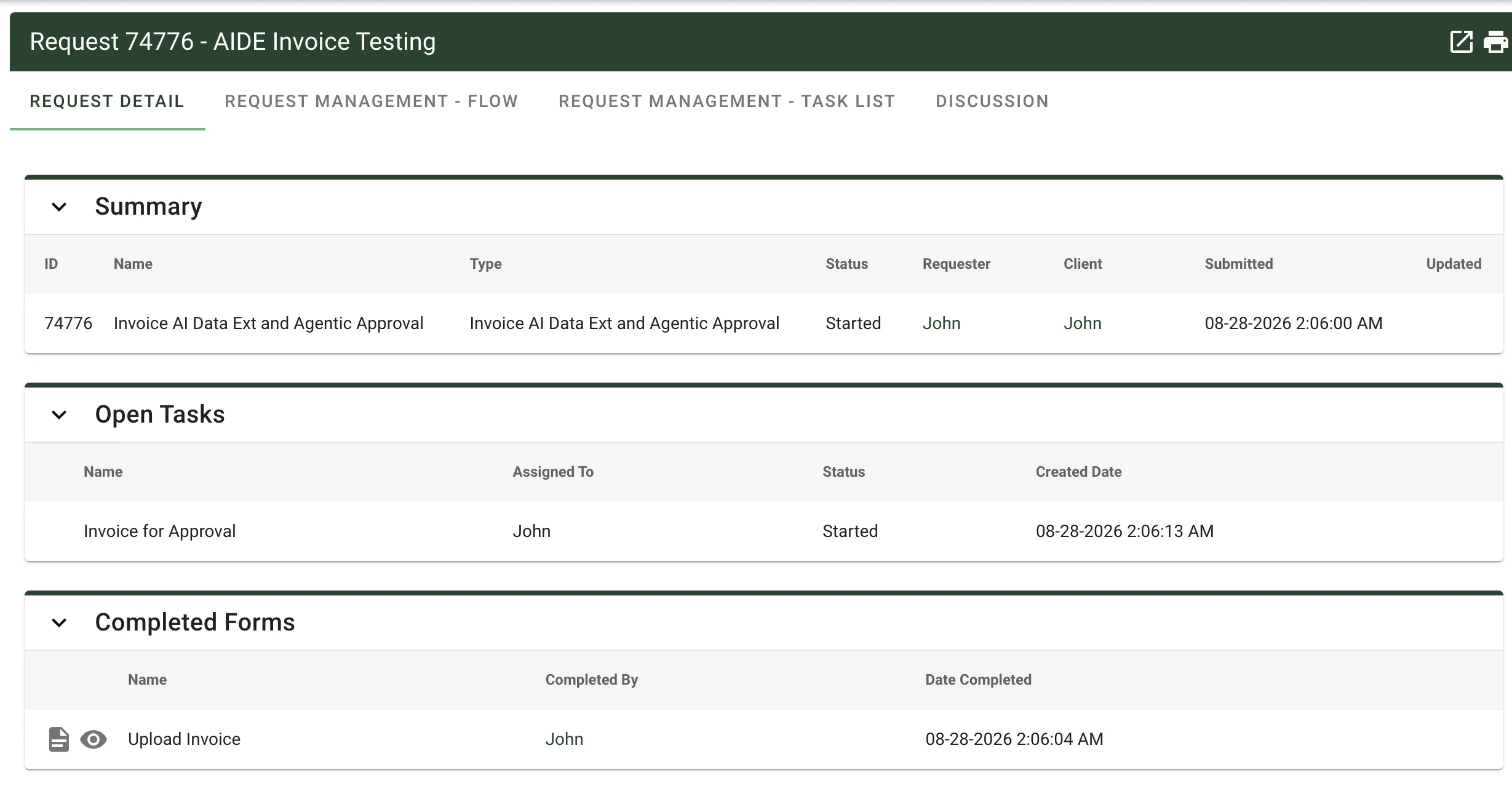Click the Open Tasks section heading

(160, 415)
